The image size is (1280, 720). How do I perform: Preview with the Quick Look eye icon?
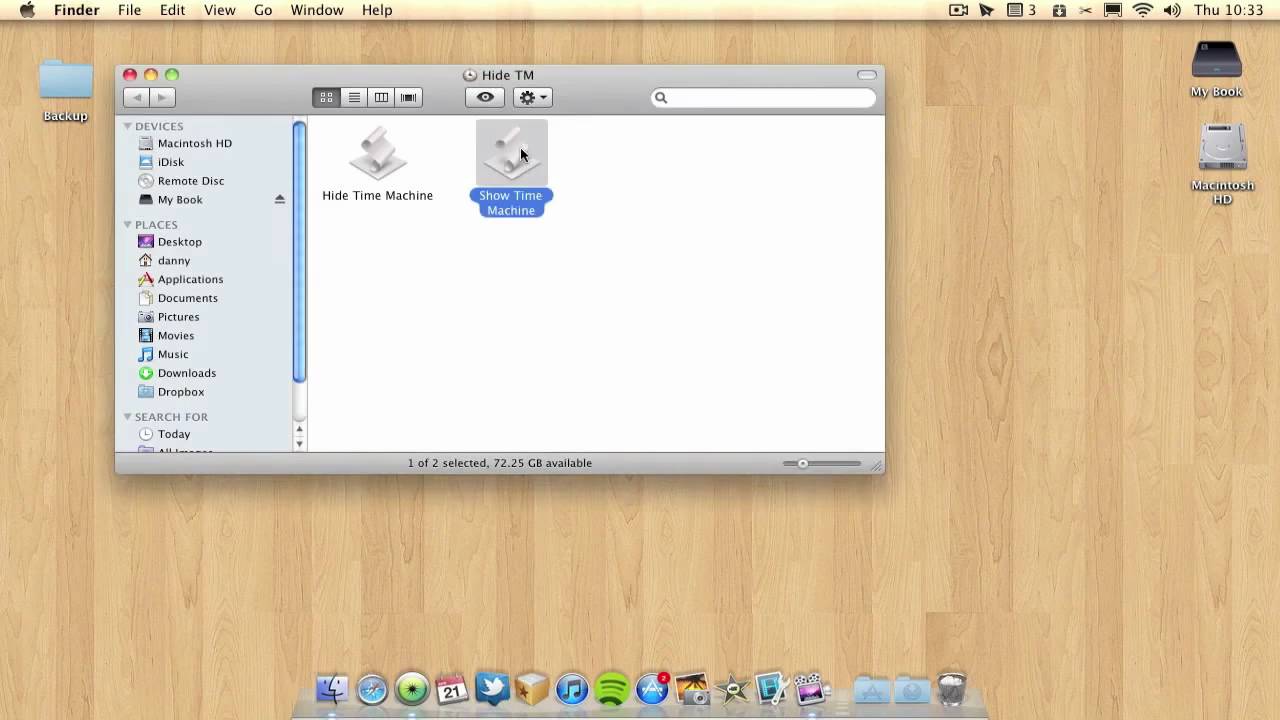point(484,97)
